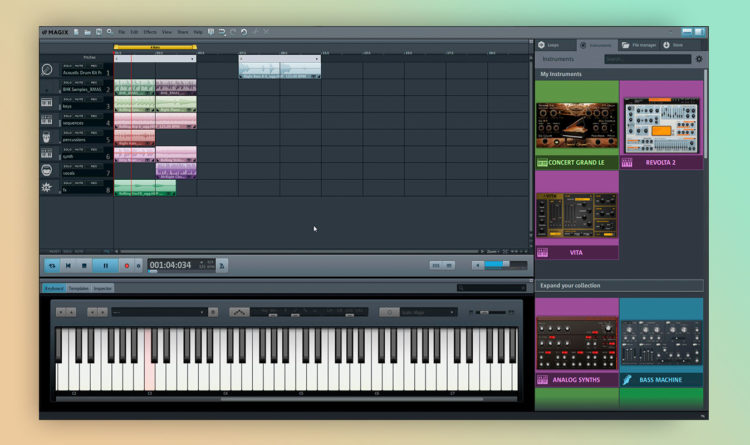Switch to the Inspector tab
Screen dimensions: 750x445
coord(102,289)
